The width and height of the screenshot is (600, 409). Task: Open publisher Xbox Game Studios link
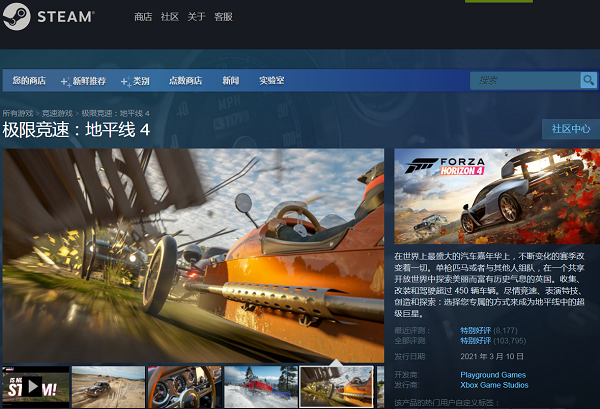[494, 385]
